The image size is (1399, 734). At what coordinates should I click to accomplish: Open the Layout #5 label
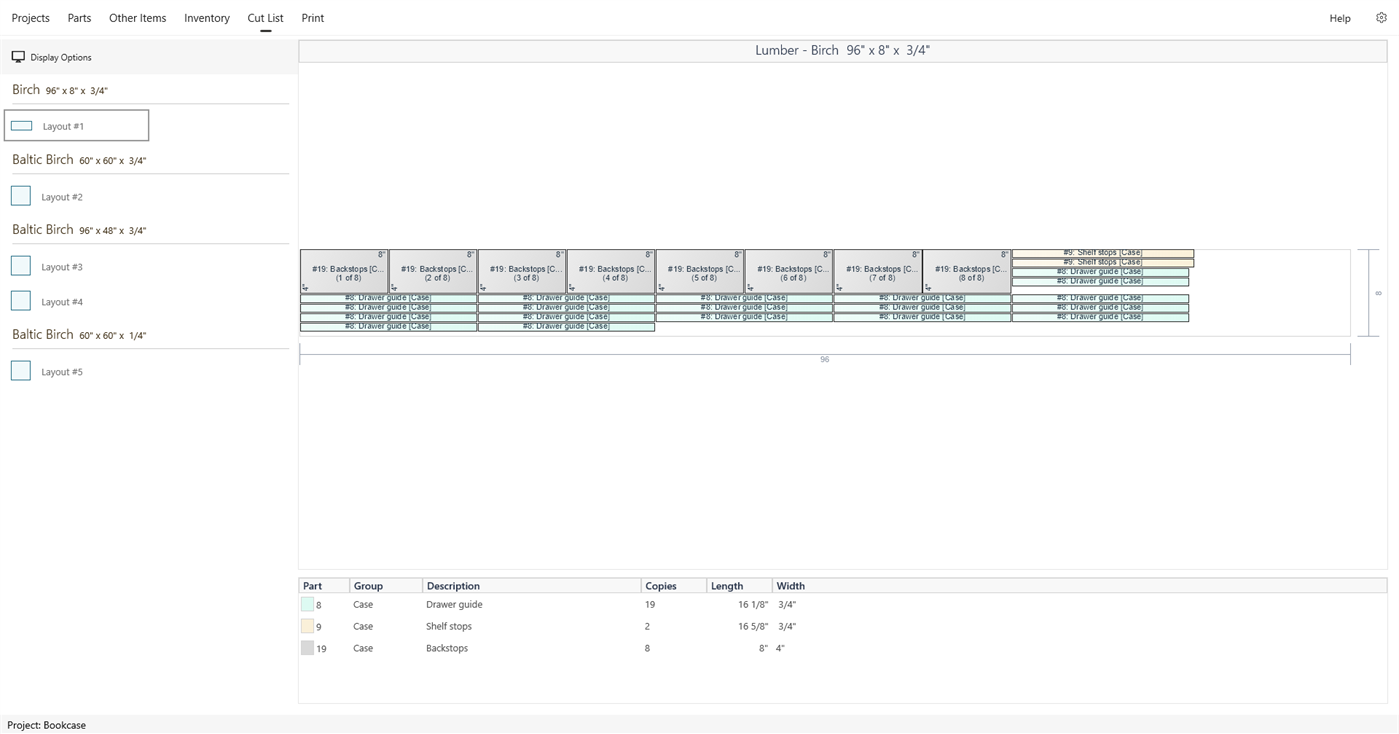[62, 372]
